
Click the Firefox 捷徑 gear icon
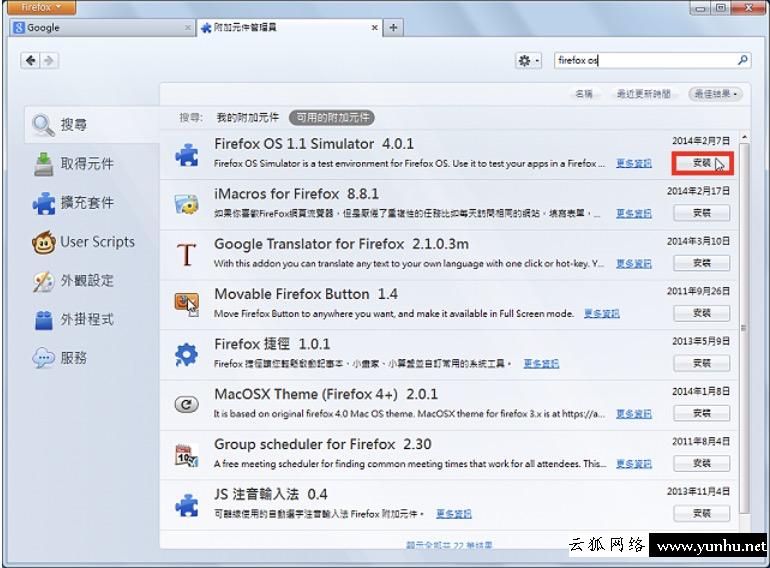(187, 354)
